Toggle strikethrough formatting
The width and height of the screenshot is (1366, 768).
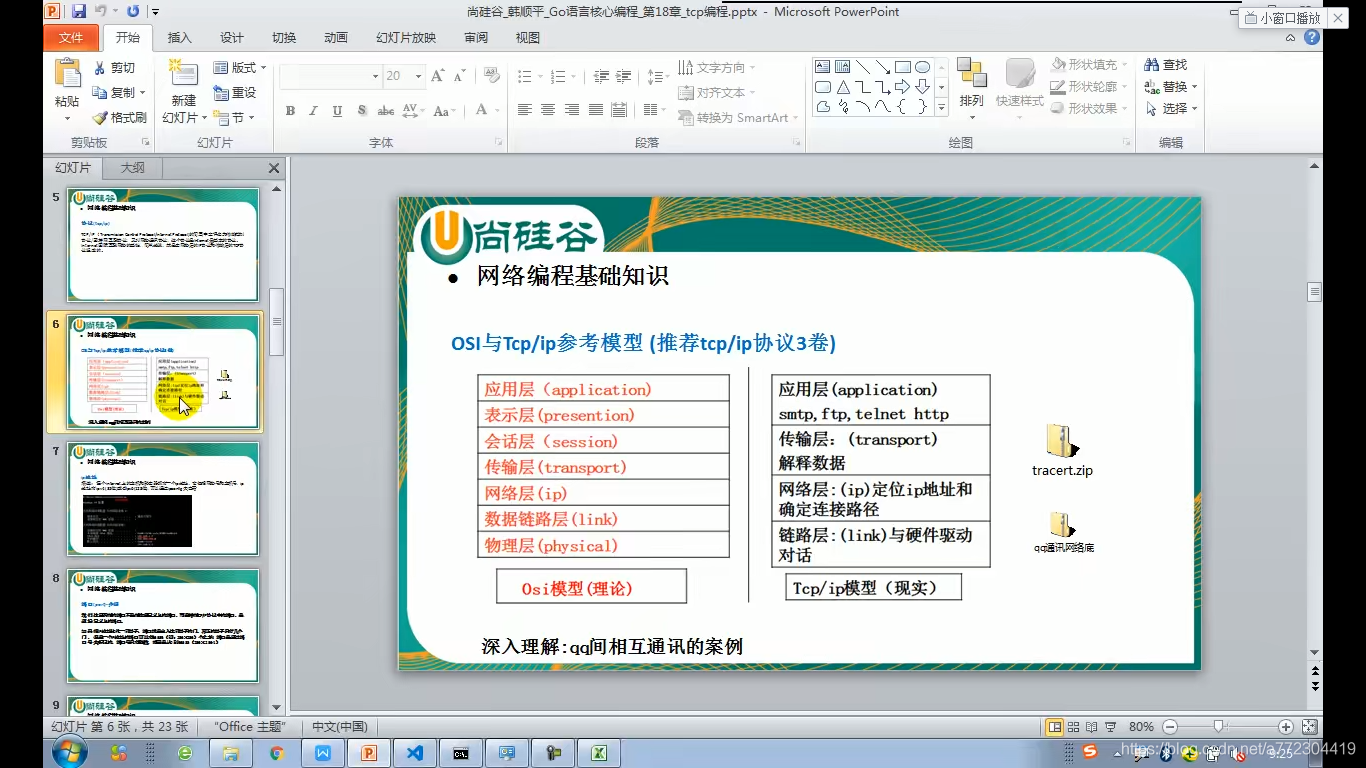click(384, 111)
